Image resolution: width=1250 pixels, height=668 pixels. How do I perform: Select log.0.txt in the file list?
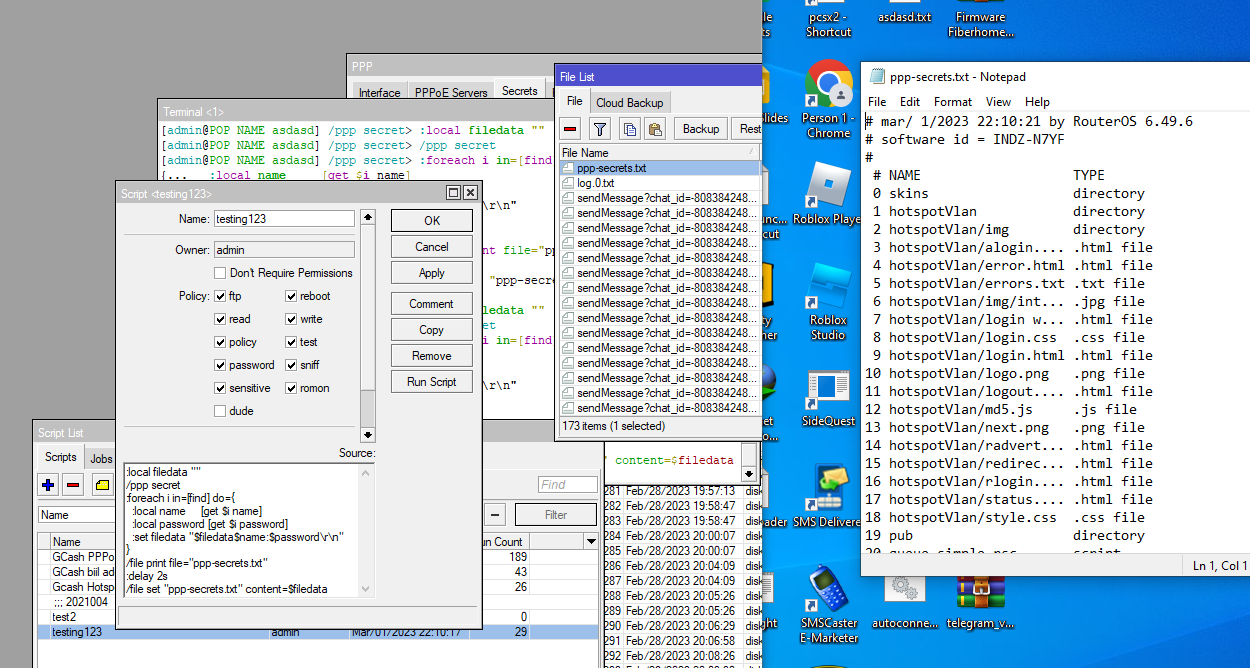coord(595,183)
